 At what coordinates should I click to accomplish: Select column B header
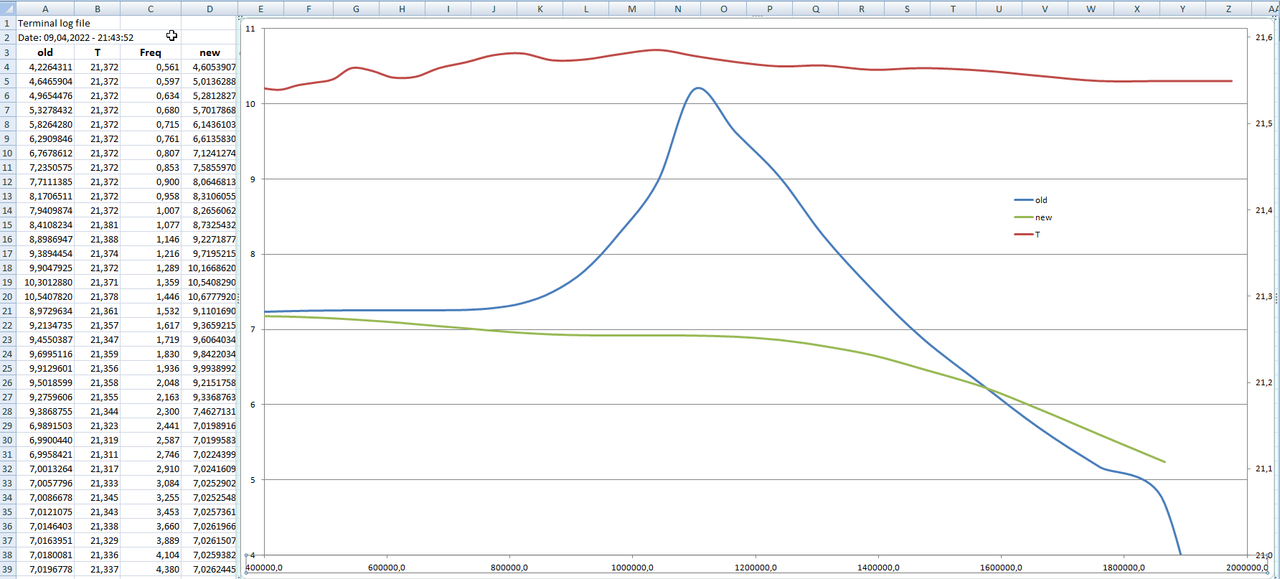[97, 7]
